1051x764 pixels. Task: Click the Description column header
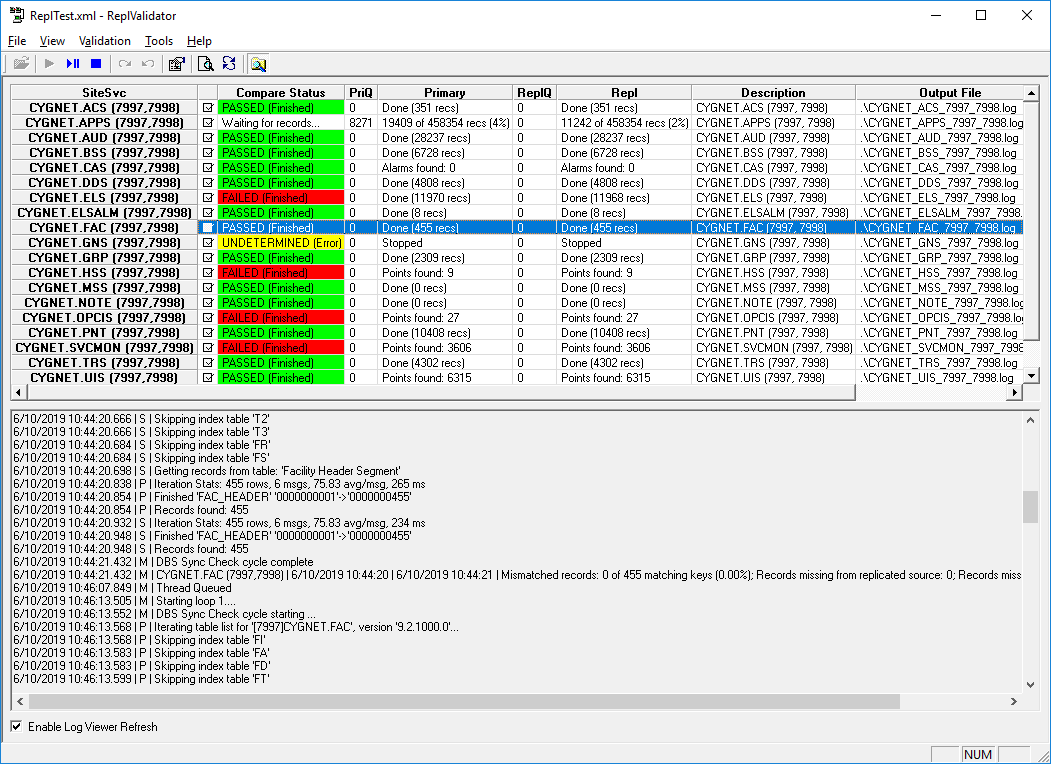[x=774, y=92]
